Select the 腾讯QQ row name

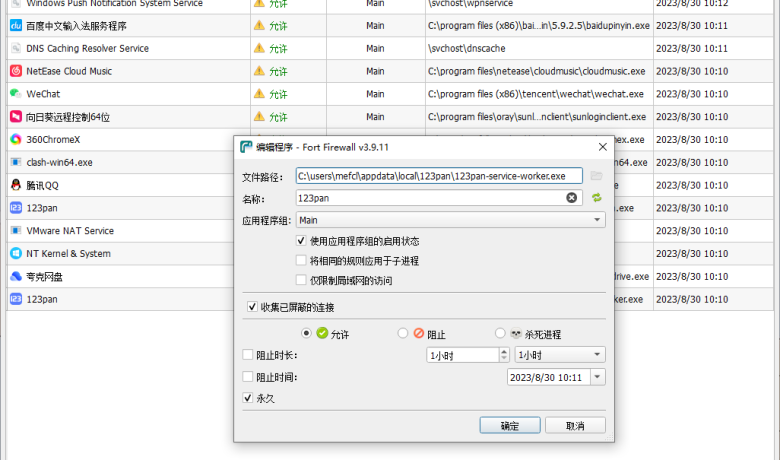pos(42,185)
